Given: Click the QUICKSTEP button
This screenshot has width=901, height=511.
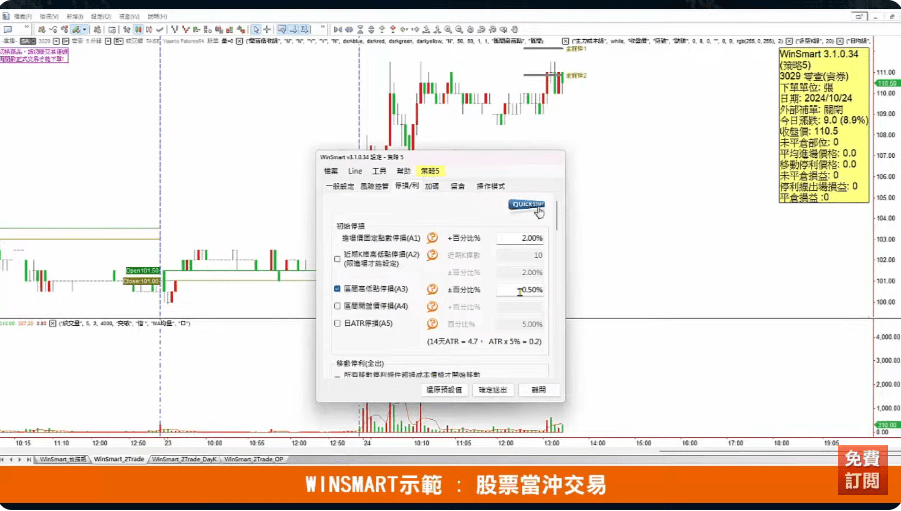Looking at the screenshot, I should coord(525,205).
